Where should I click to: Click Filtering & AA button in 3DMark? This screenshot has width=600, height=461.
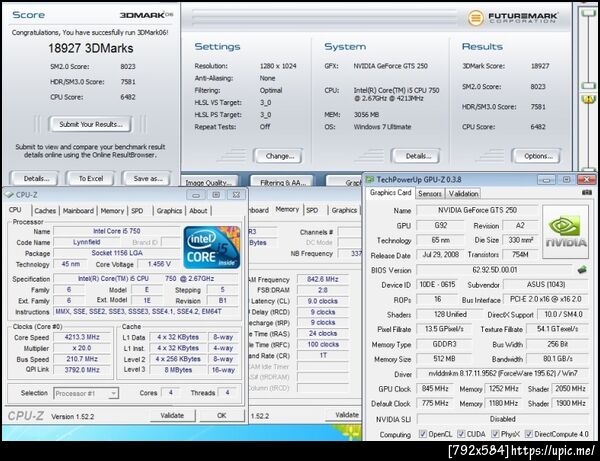coord(282,182)
